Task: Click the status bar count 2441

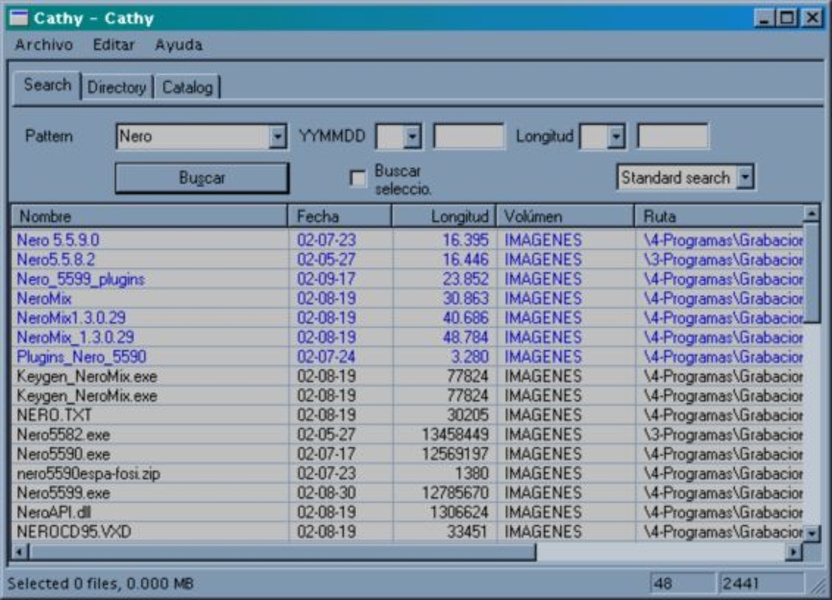Action: [760, 584]
